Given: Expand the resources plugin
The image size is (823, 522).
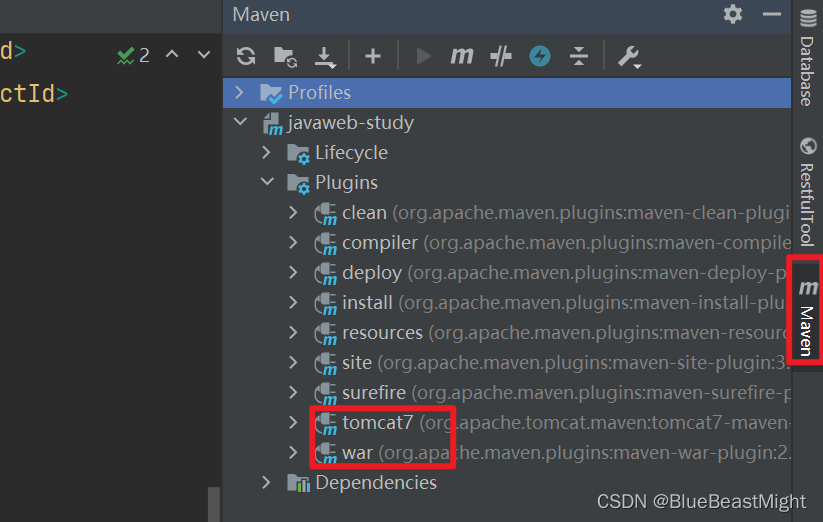Looking at the screenshot, I should click(x=293, y=332).
